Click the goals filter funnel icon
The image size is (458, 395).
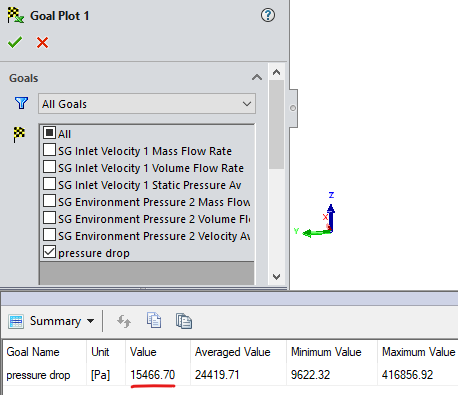click(x=21, y=103)
